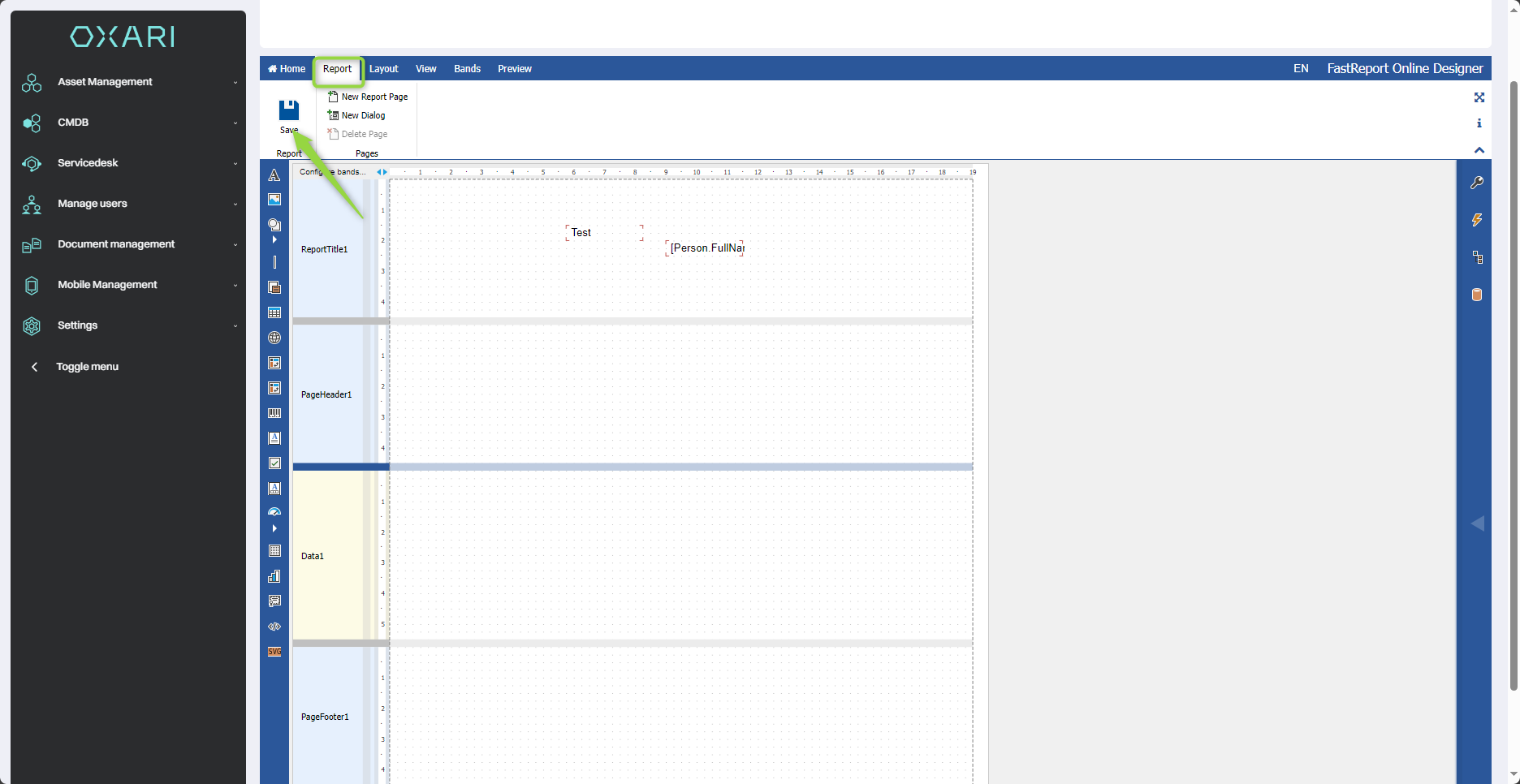Select the Barcode object tool
1520x784 pixels.
[274, 413]
